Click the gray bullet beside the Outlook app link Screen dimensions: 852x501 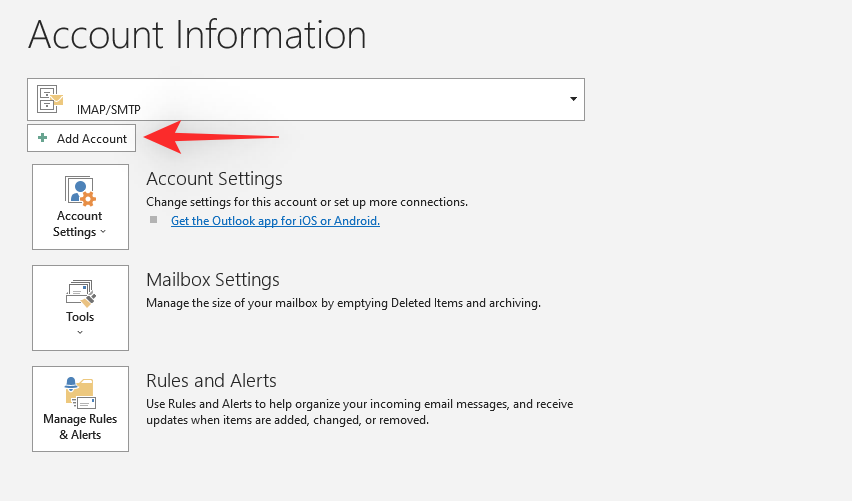154,221
